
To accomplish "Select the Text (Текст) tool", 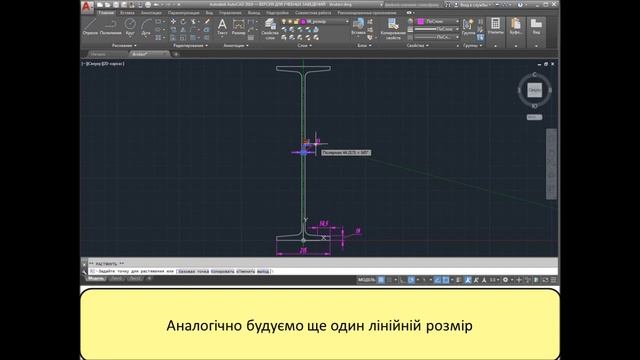I will (x=222, y=27).
